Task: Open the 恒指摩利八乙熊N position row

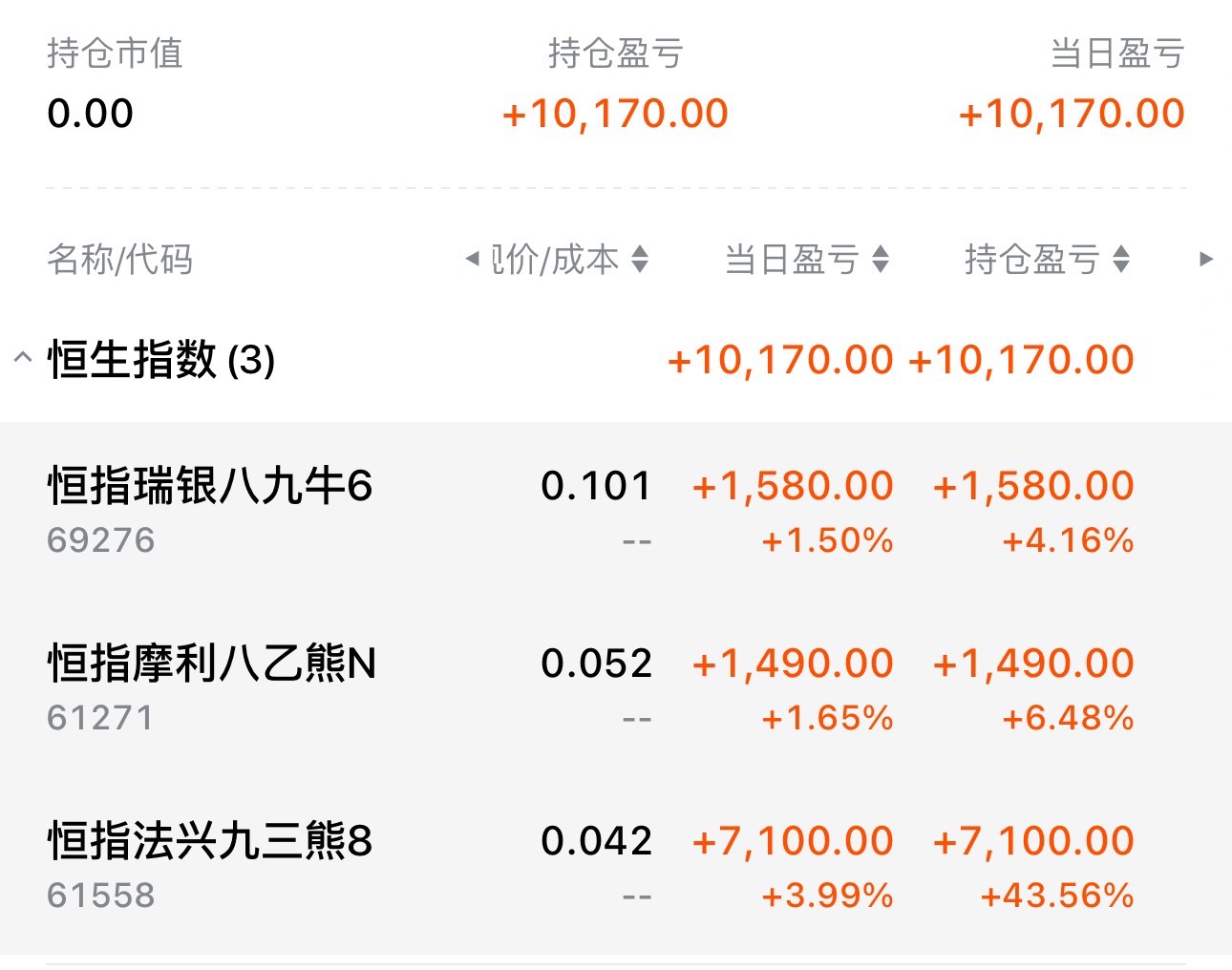Action: tap(212, 664)
